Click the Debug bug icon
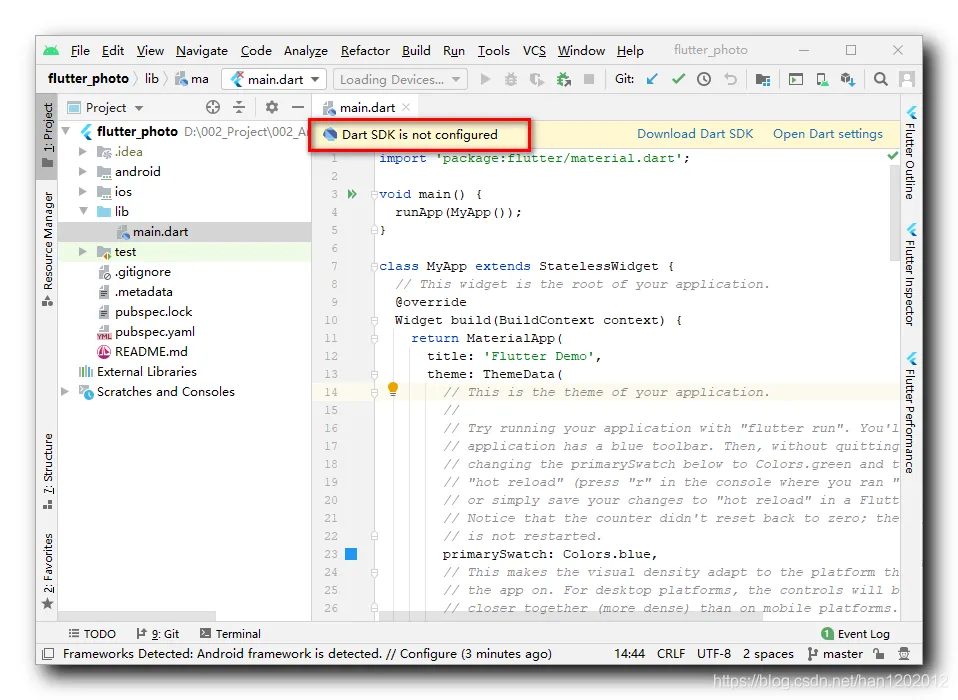 pyautogui.click(x=511, y=79)
